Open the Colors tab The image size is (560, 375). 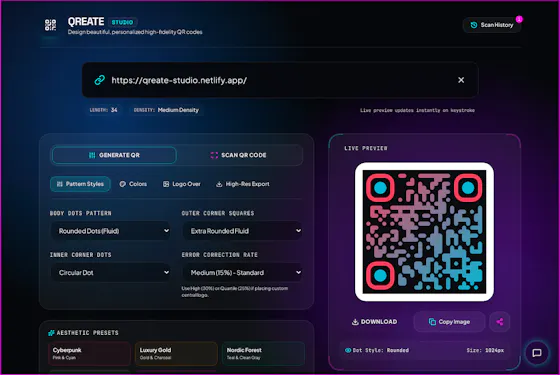[133, 184]
